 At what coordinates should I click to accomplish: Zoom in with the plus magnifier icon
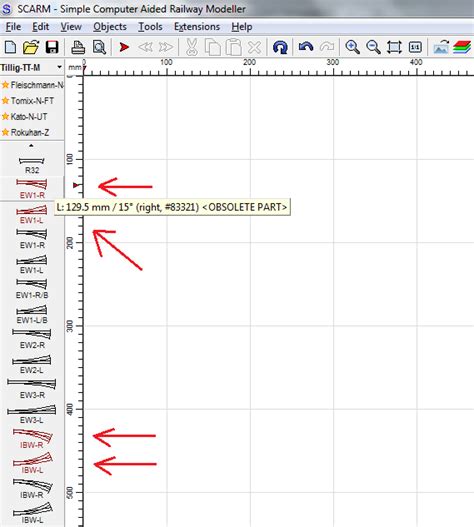tap(352, 47)
